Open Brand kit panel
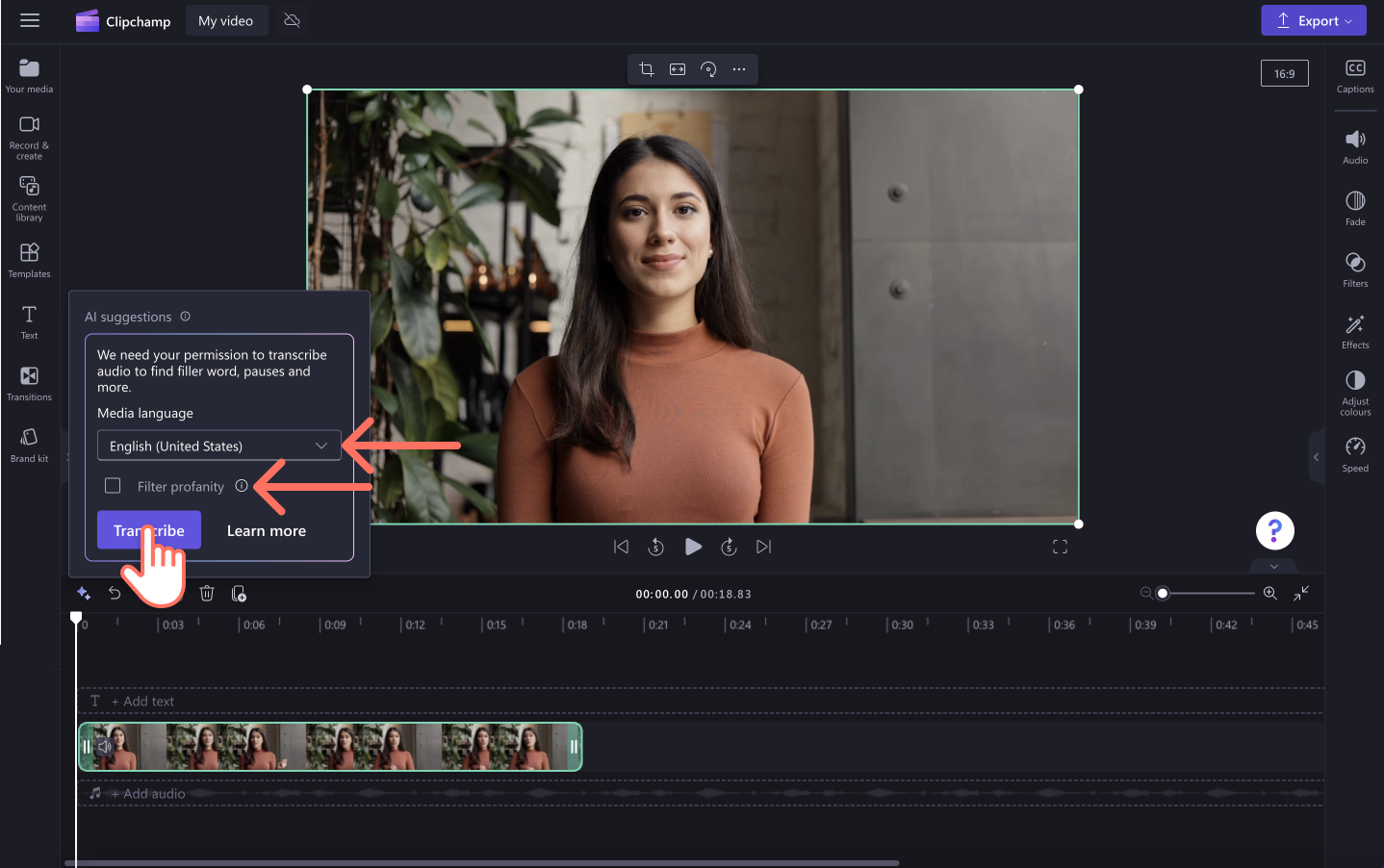The height and width of the screenshot is (868, 1384). point(29,445)
